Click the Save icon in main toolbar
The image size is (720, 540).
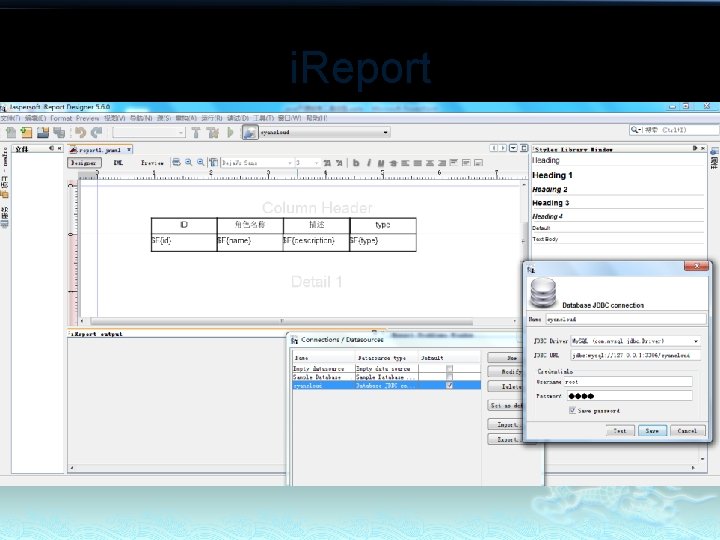coord(43,133)
